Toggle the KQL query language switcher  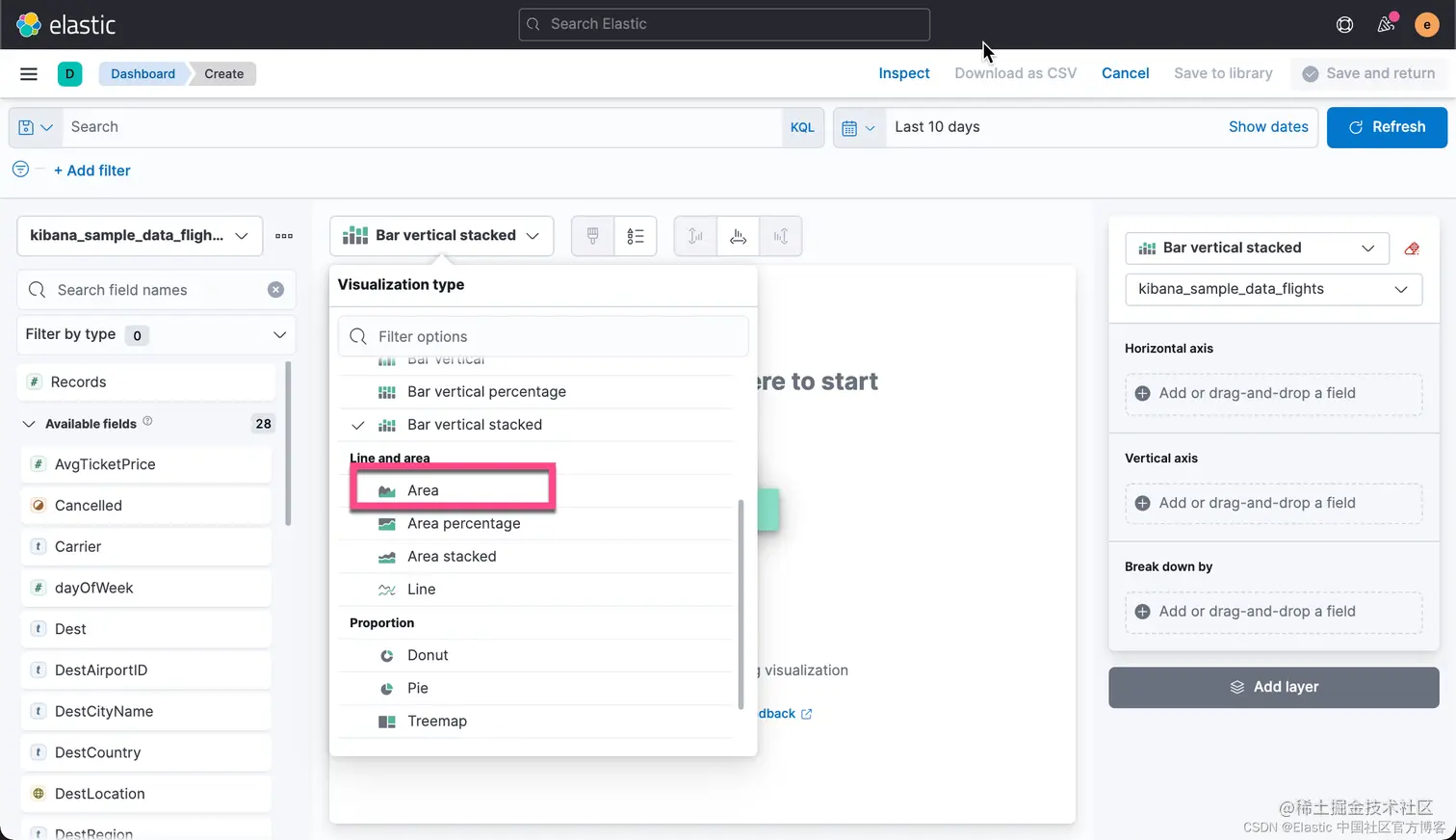tap(802, 127)
